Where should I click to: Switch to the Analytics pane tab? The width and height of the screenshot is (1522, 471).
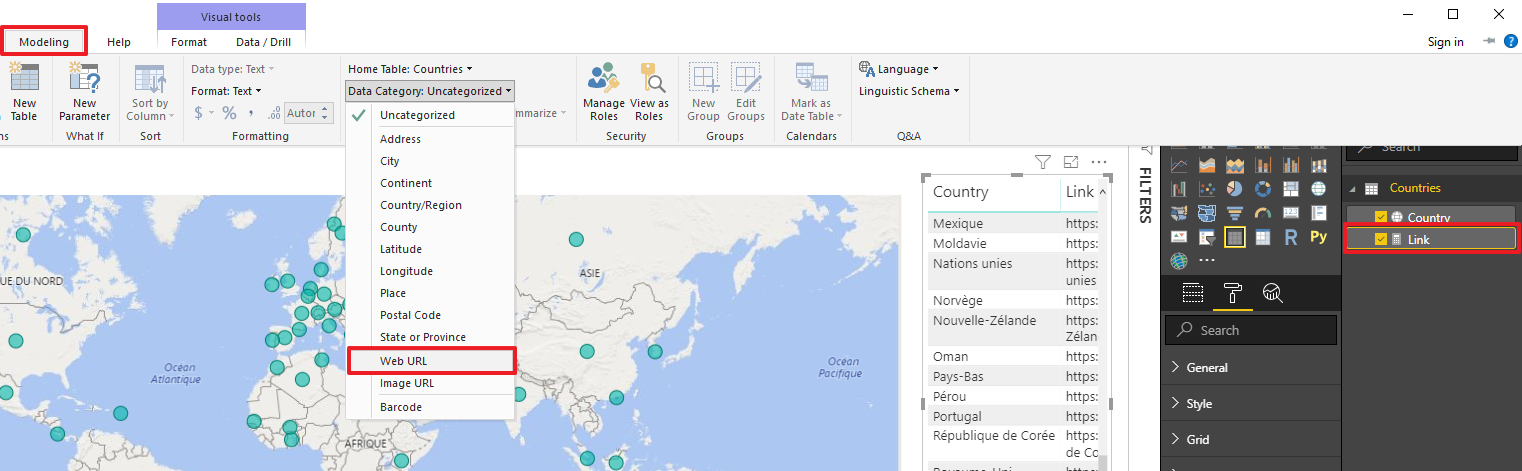[x=1272, y=293]
